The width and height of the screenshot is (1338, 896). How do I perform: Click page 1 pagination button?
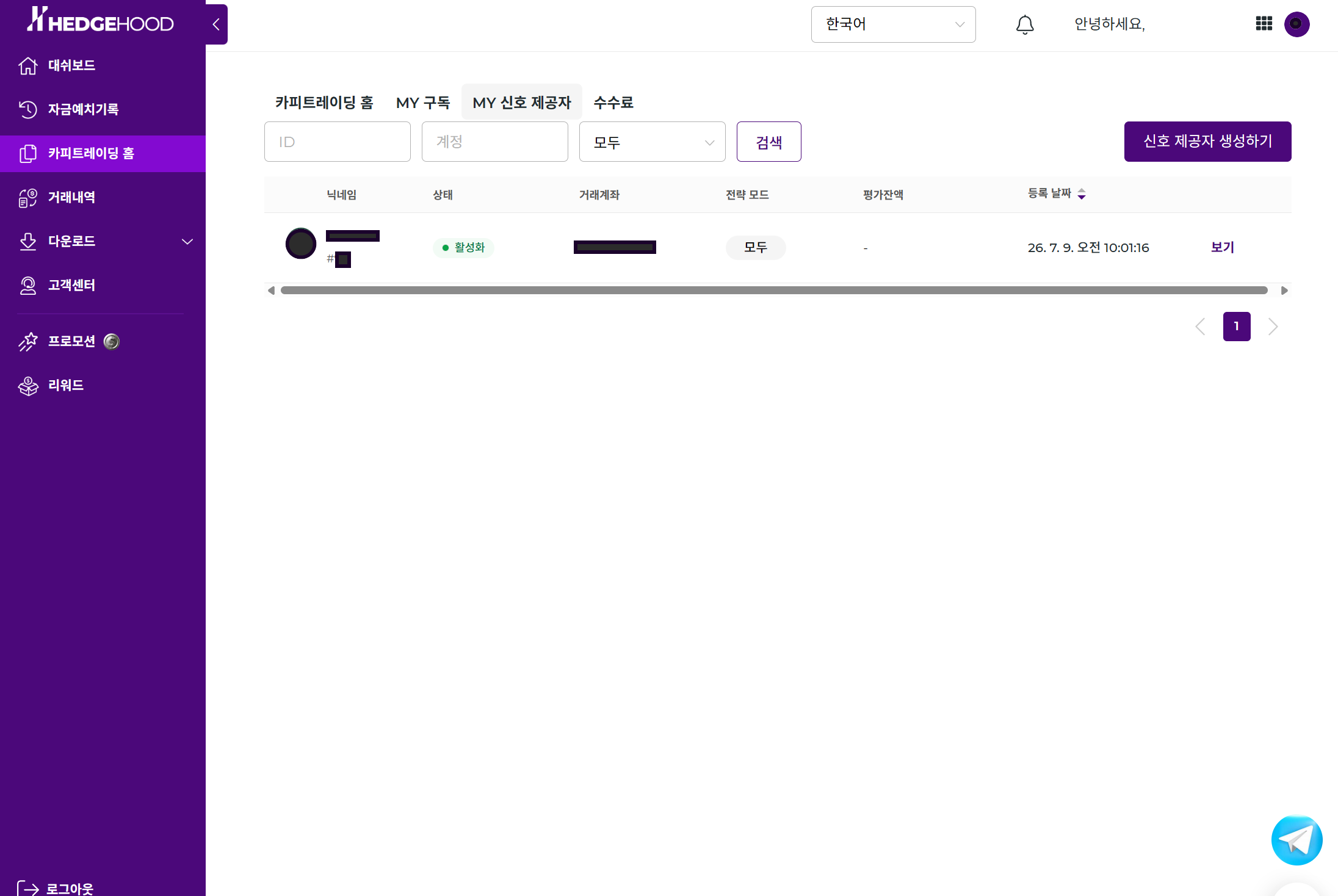click(x=1237, y=327)
